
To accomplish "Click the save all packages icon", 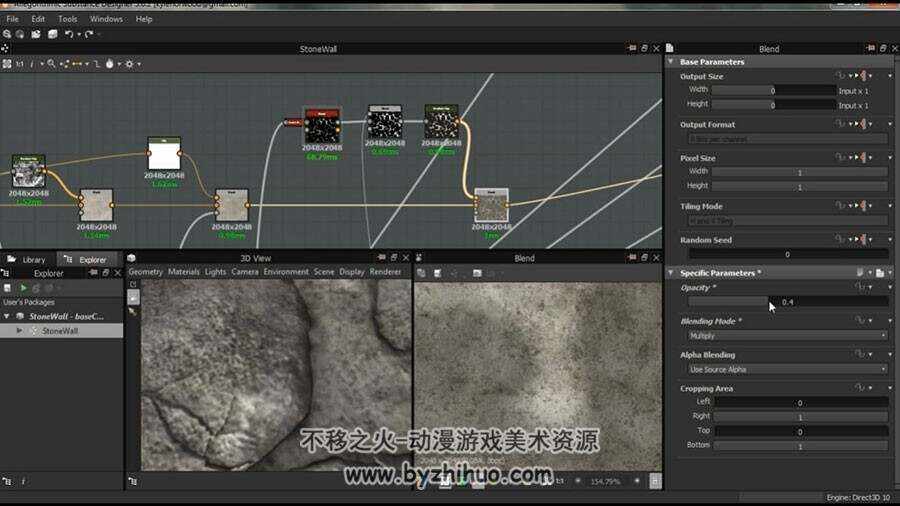I will (x=53, y=34).
